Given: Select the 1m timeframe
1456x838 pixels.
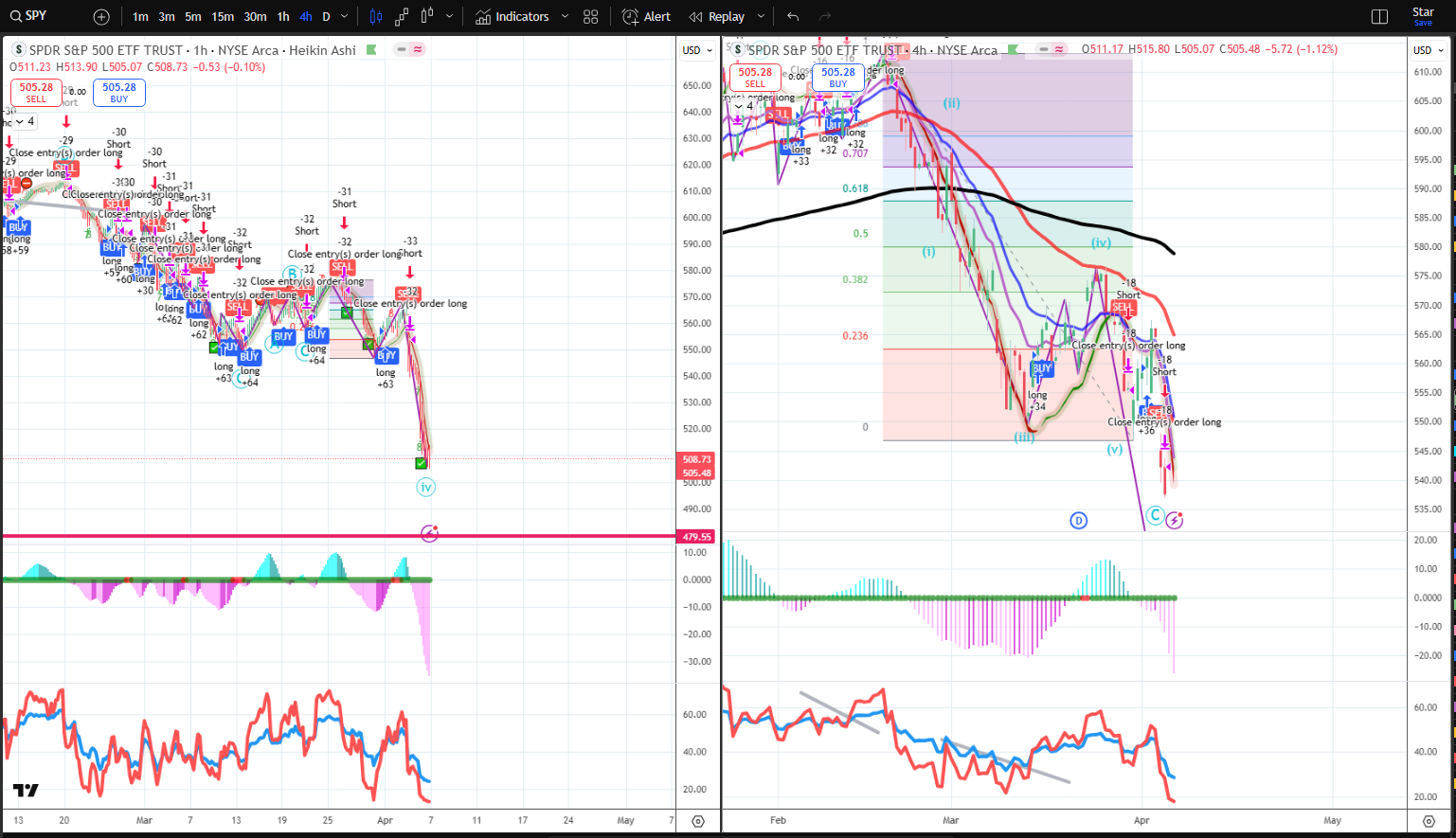Looking at the screenshot, I should tap(140, 17).
